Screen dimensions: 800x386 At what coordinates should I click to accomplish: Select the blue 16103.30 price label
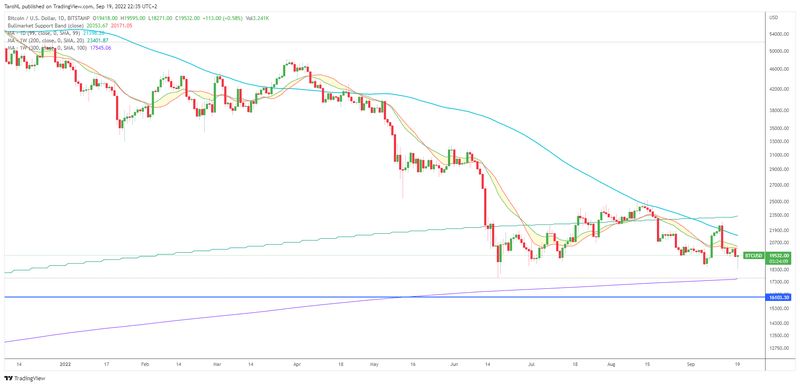pos(778,296)
